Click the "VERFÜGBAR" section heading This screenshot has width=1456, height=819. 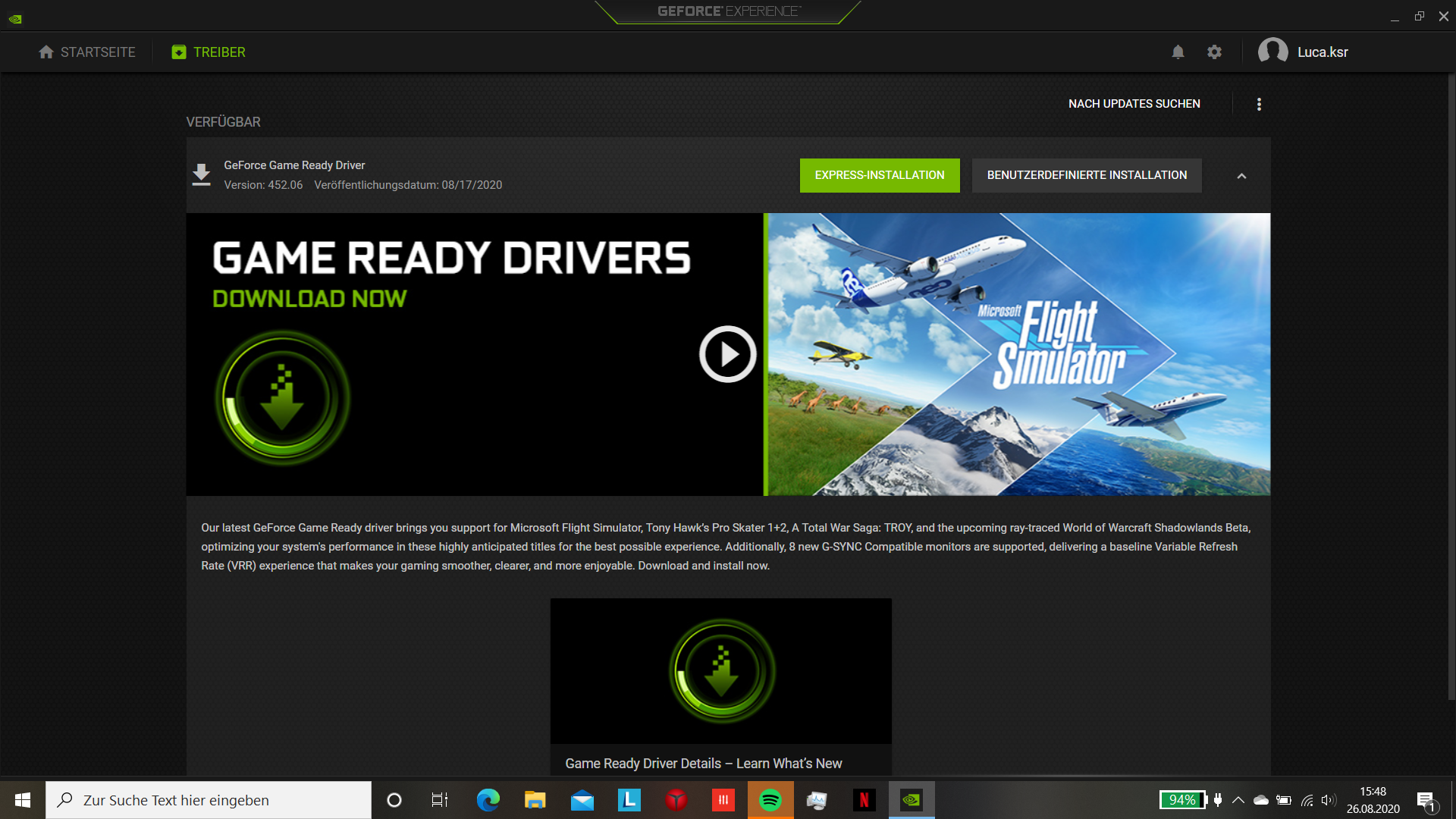(x=223, y=122)
